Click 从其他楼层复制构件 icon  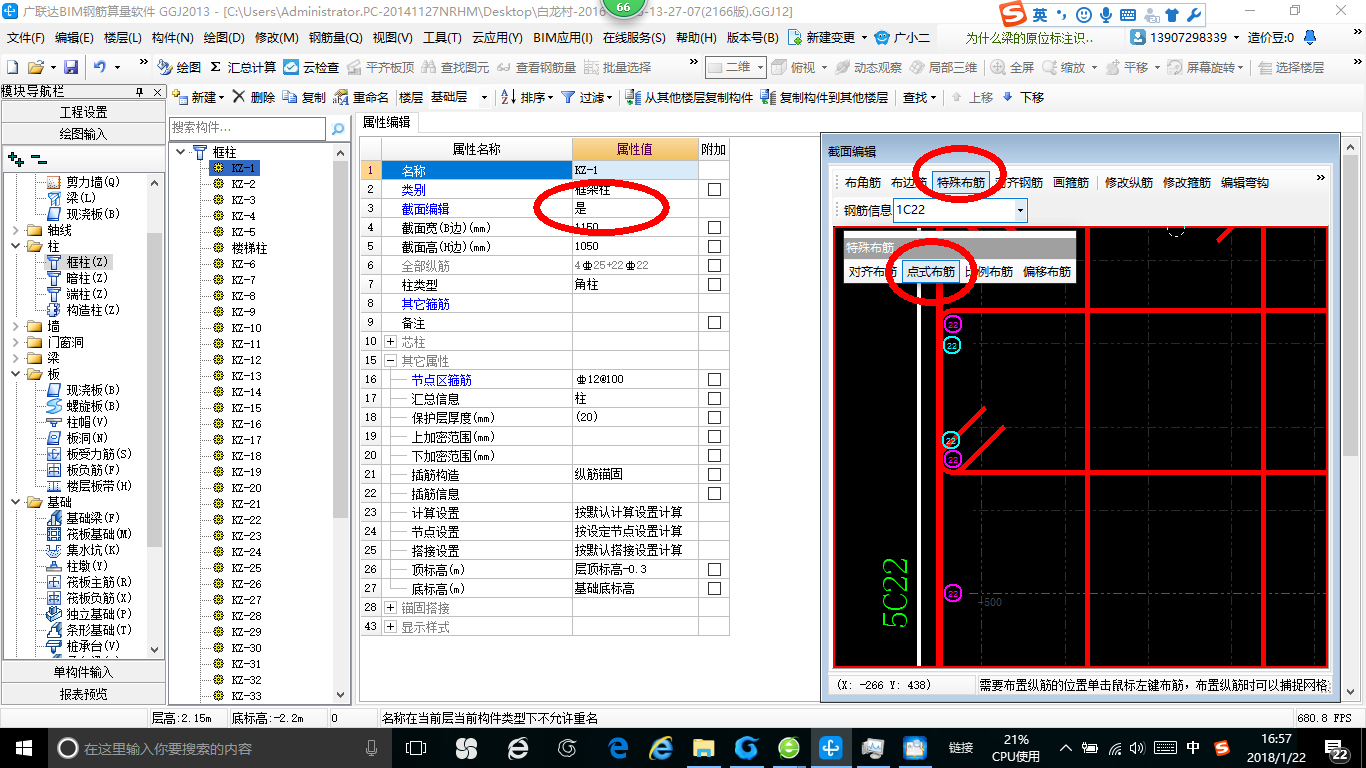pyautogui.click(x=632, y=97)
